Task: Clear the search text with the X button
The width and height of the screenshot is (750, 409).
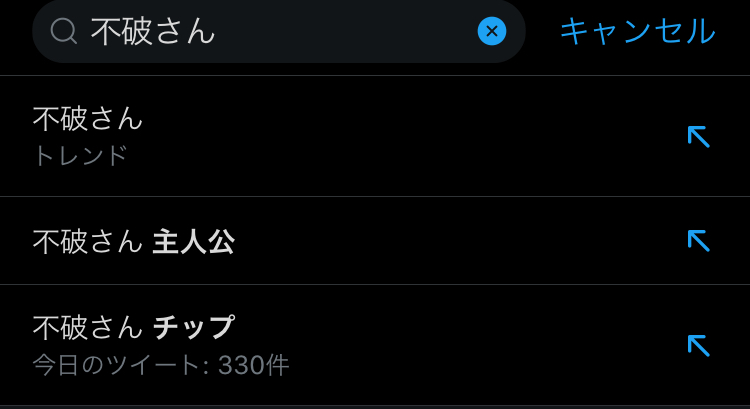Action: click(491, 32)
